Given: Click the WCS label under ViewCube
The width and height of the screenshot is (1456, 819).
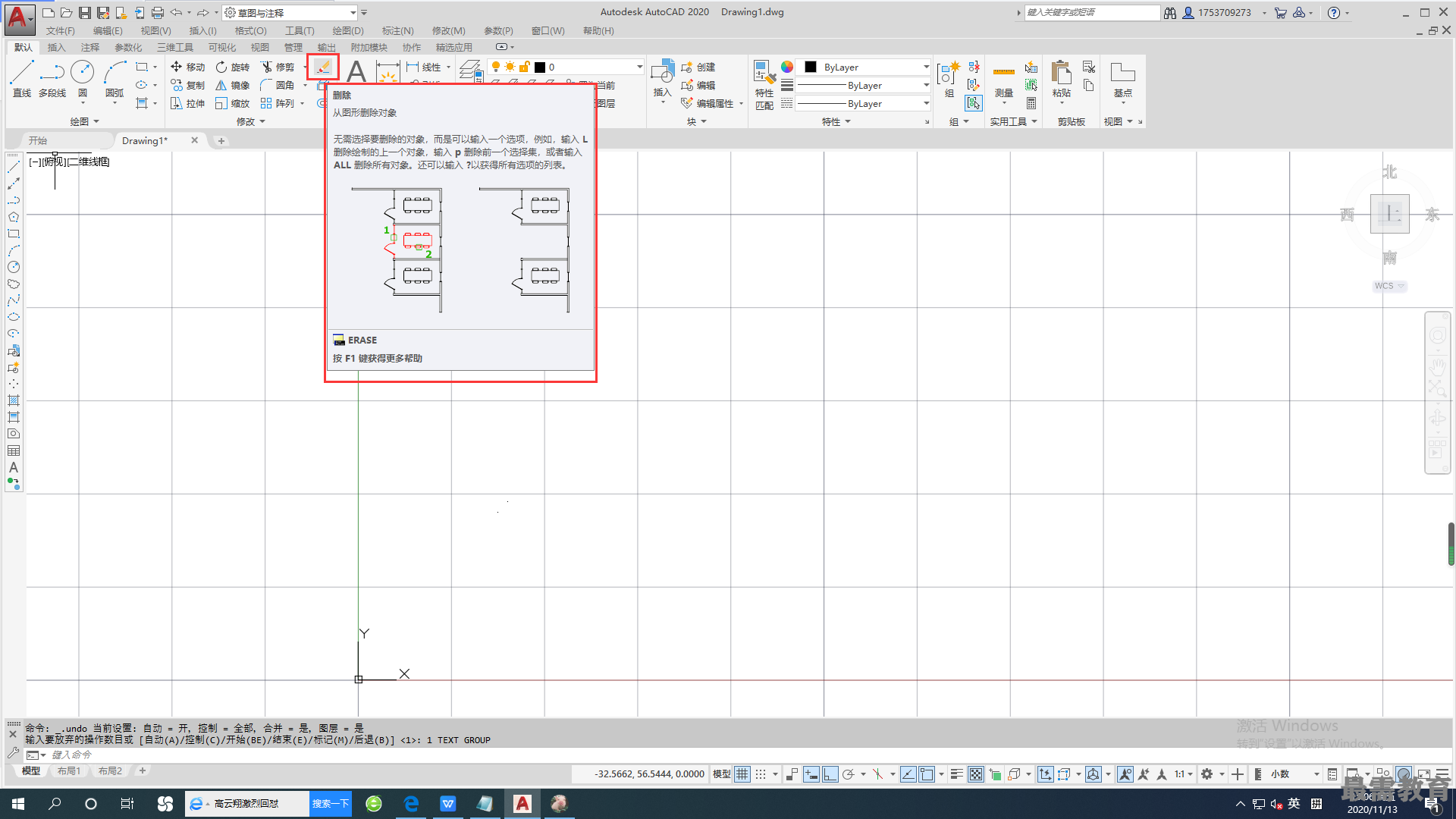Looking at the screenshot, I should 1384,286.
